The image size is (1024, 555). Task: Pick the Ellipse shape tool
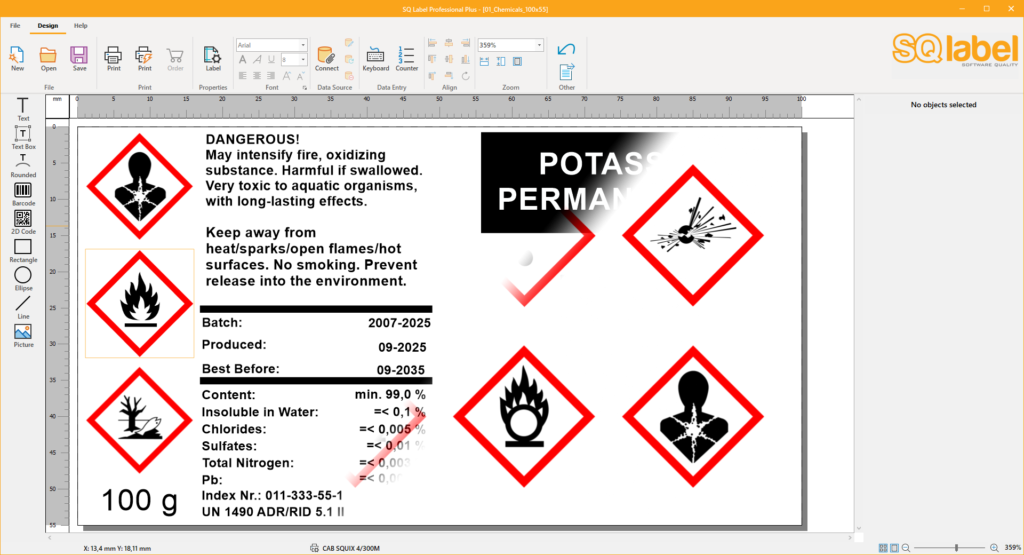[23, 276]
